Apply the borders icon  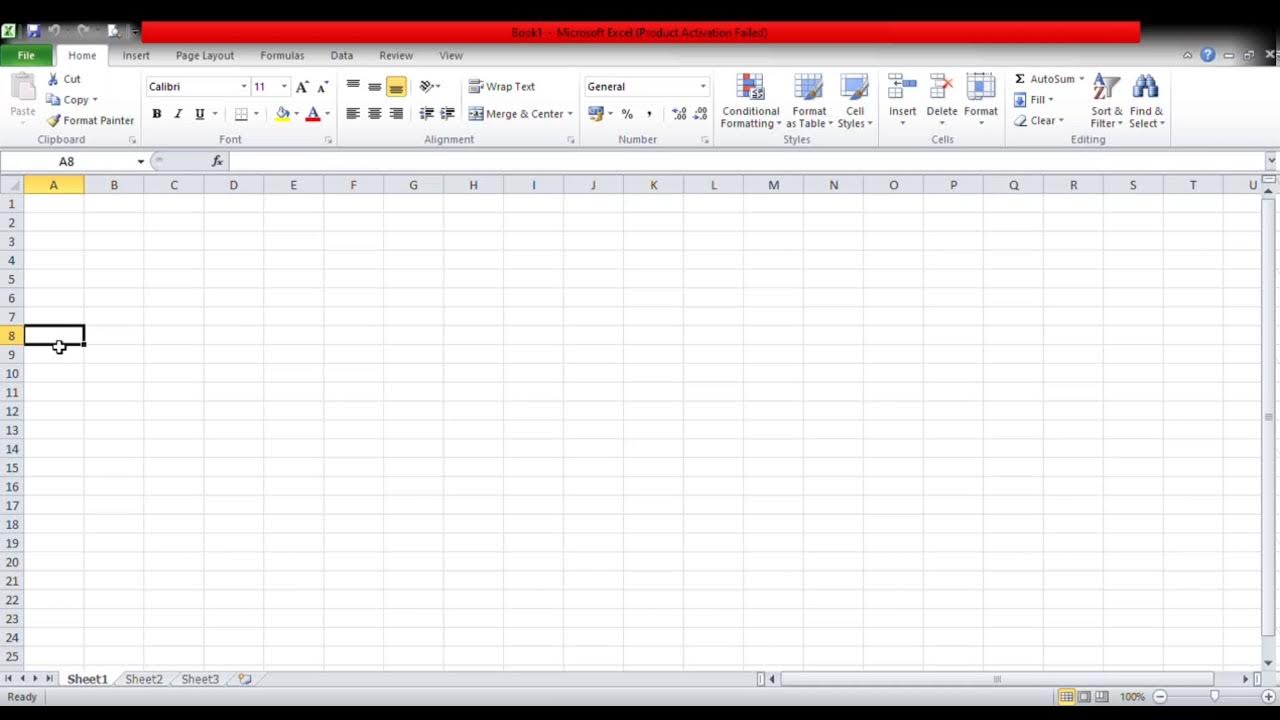241,114
